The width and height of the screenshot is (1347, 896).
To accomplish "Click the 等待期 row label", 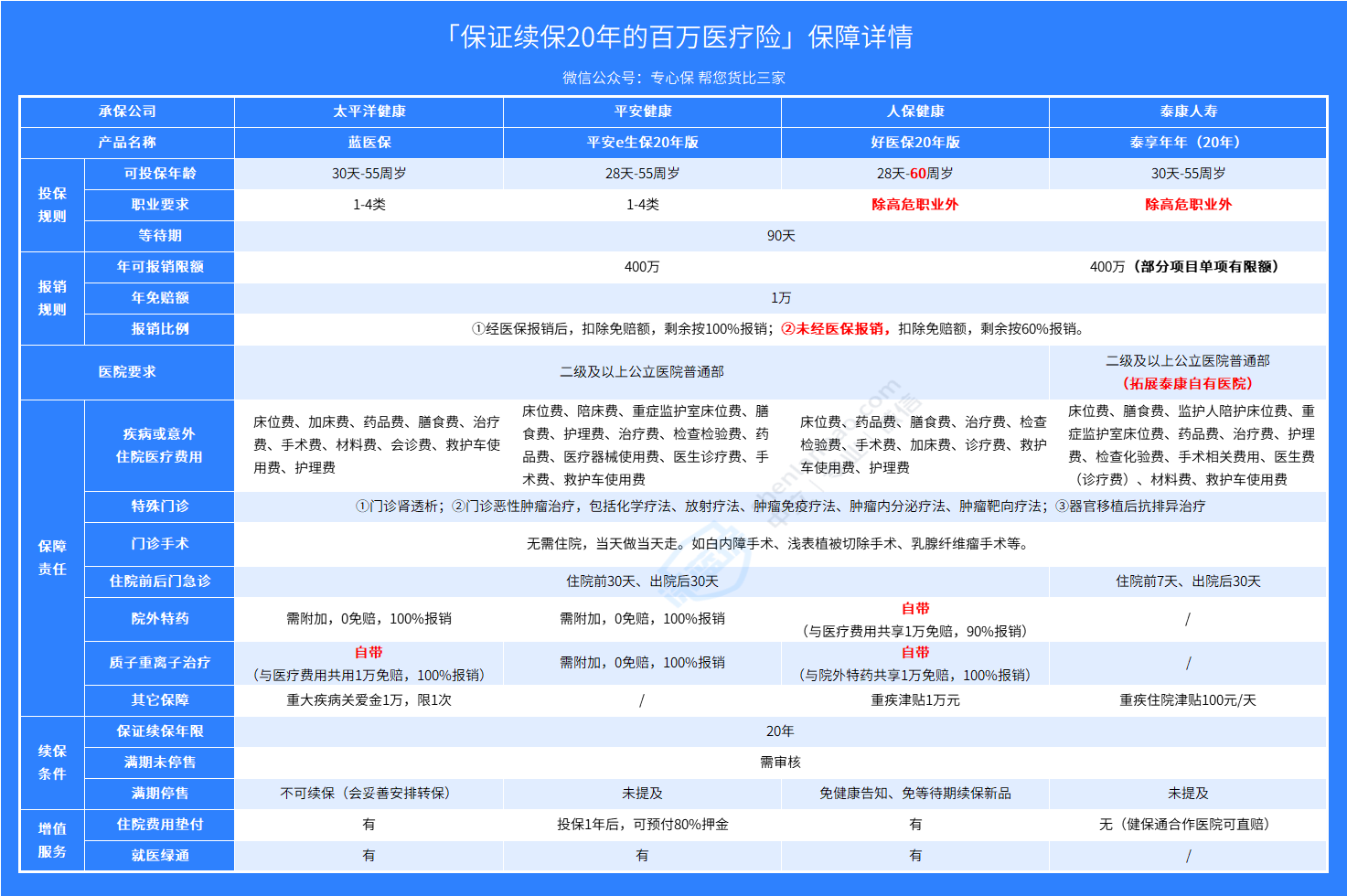I will tap(160, 236).
